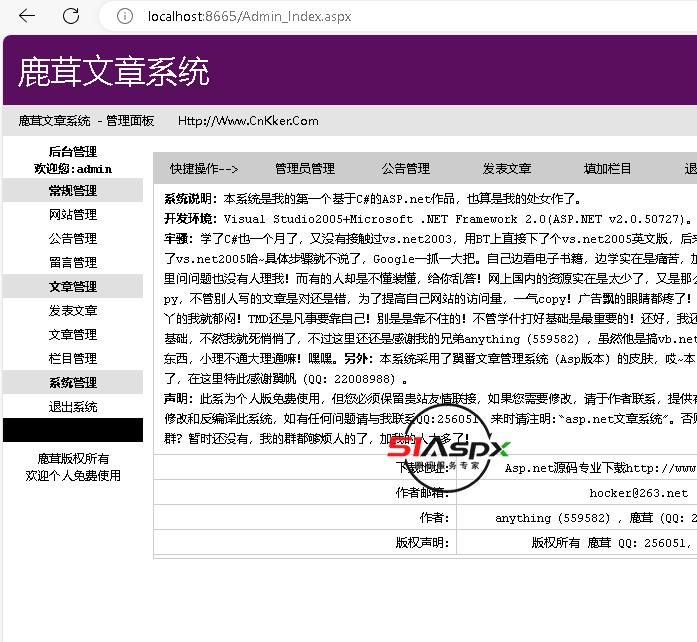The width and height of the screenshot is (697, 642).
Task: Open 栏目管理 in the sidebar
Action: 73,359
